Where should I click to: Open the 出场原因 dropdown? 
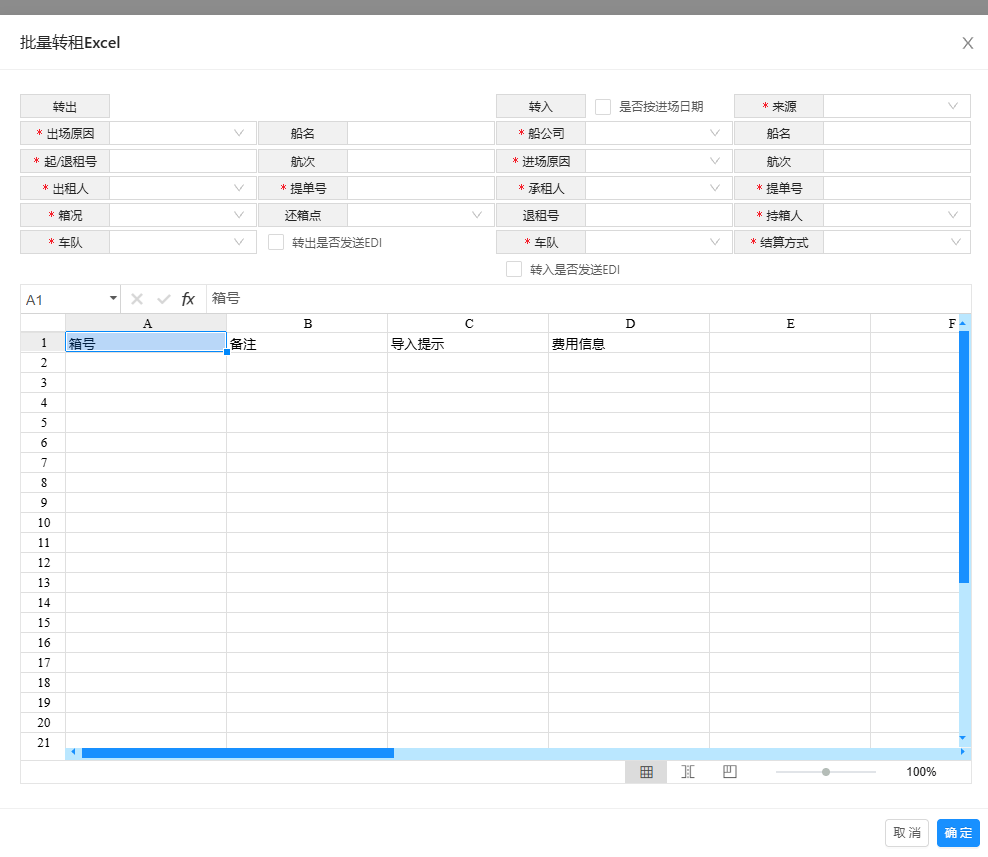tap(182, 133)
